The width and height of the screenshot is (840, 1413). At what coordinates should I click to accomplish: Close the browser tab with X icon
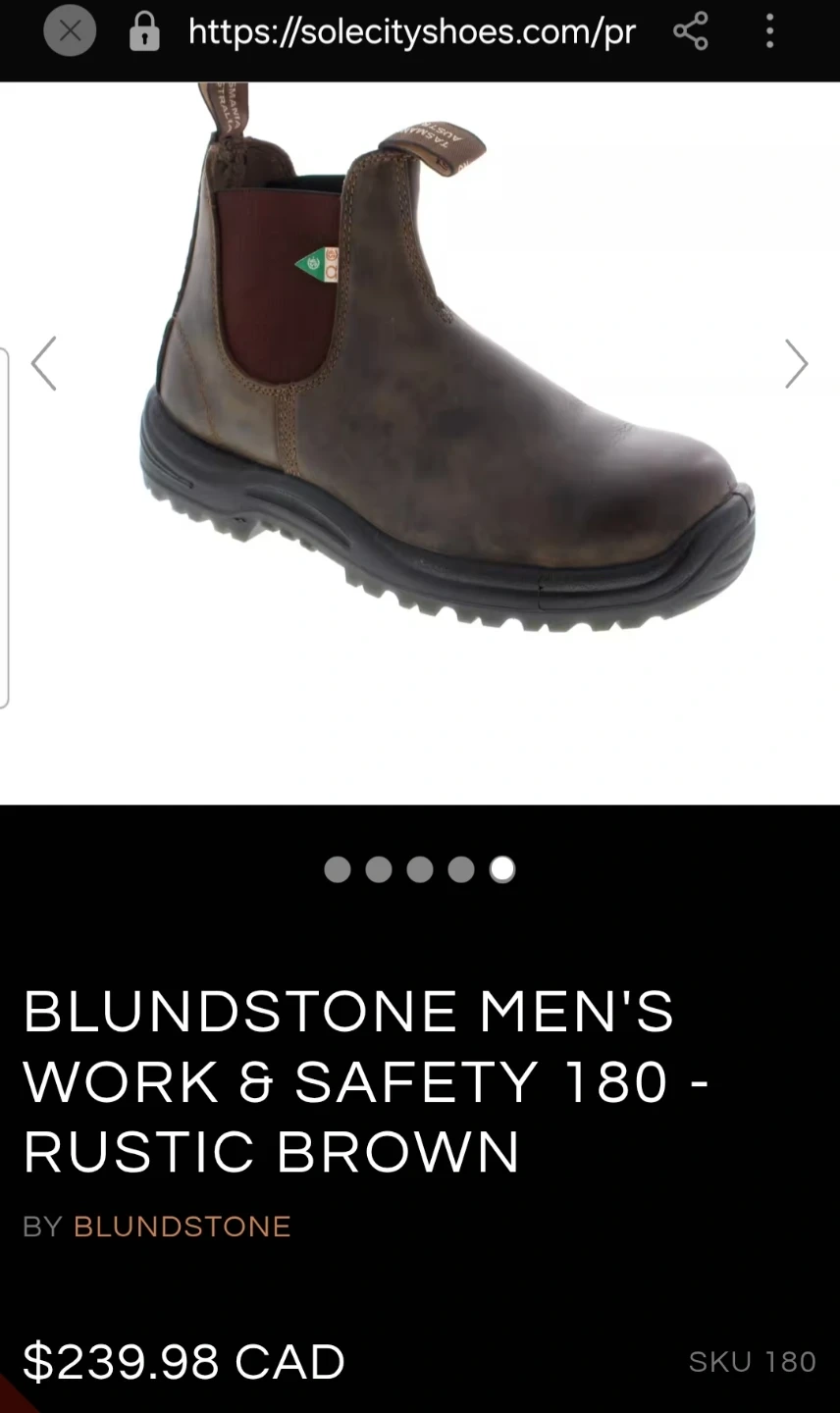[x=70, y=31]
